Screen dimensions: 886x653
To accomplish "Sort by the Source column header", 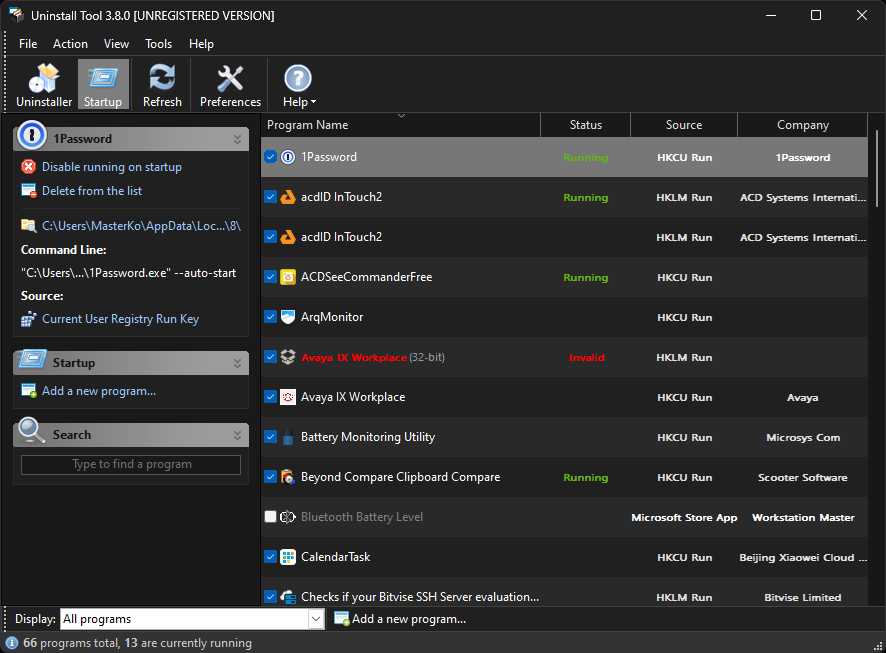I will tap(684, 125).
